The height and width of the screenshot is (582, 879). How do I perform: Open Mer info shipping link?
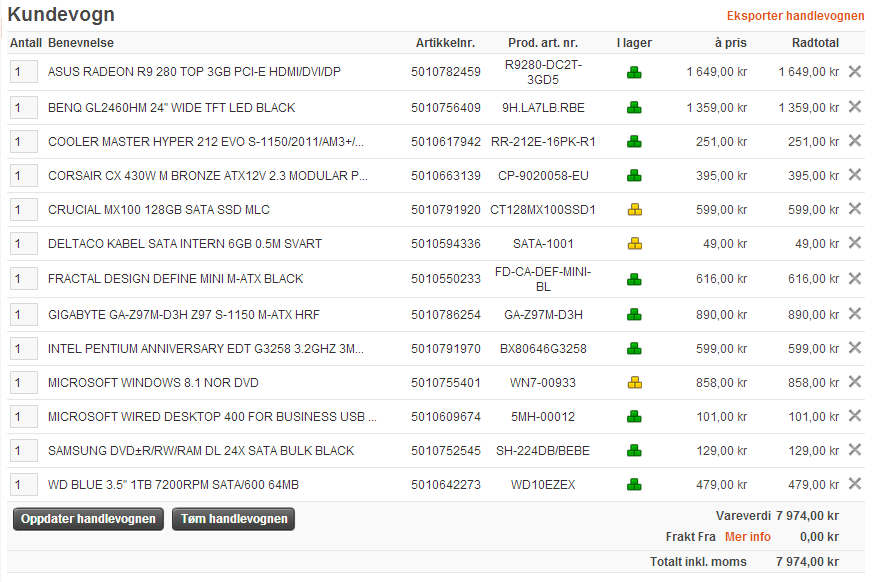(748, 537)
